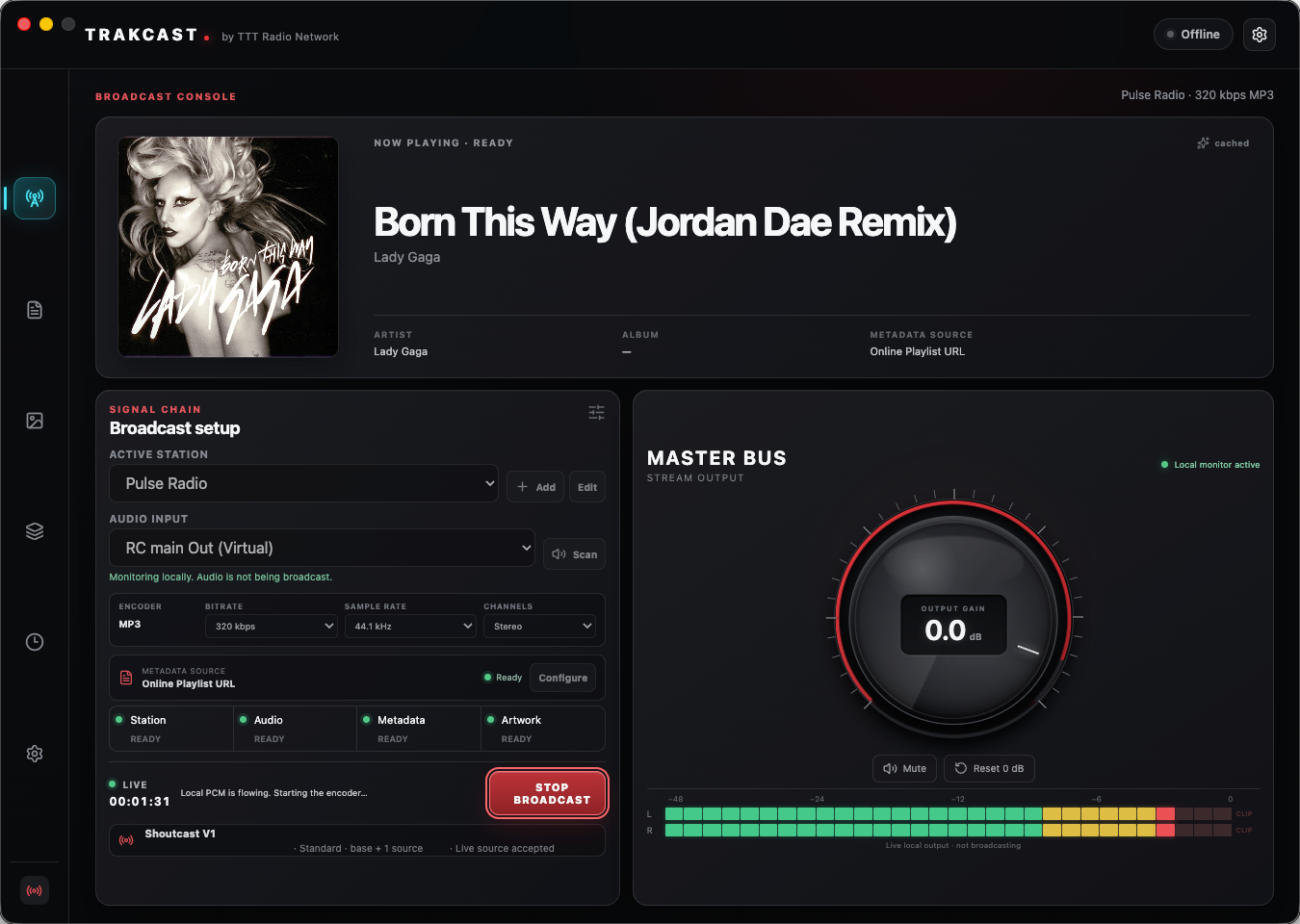Click the Offline status pill

(1193, 35)
